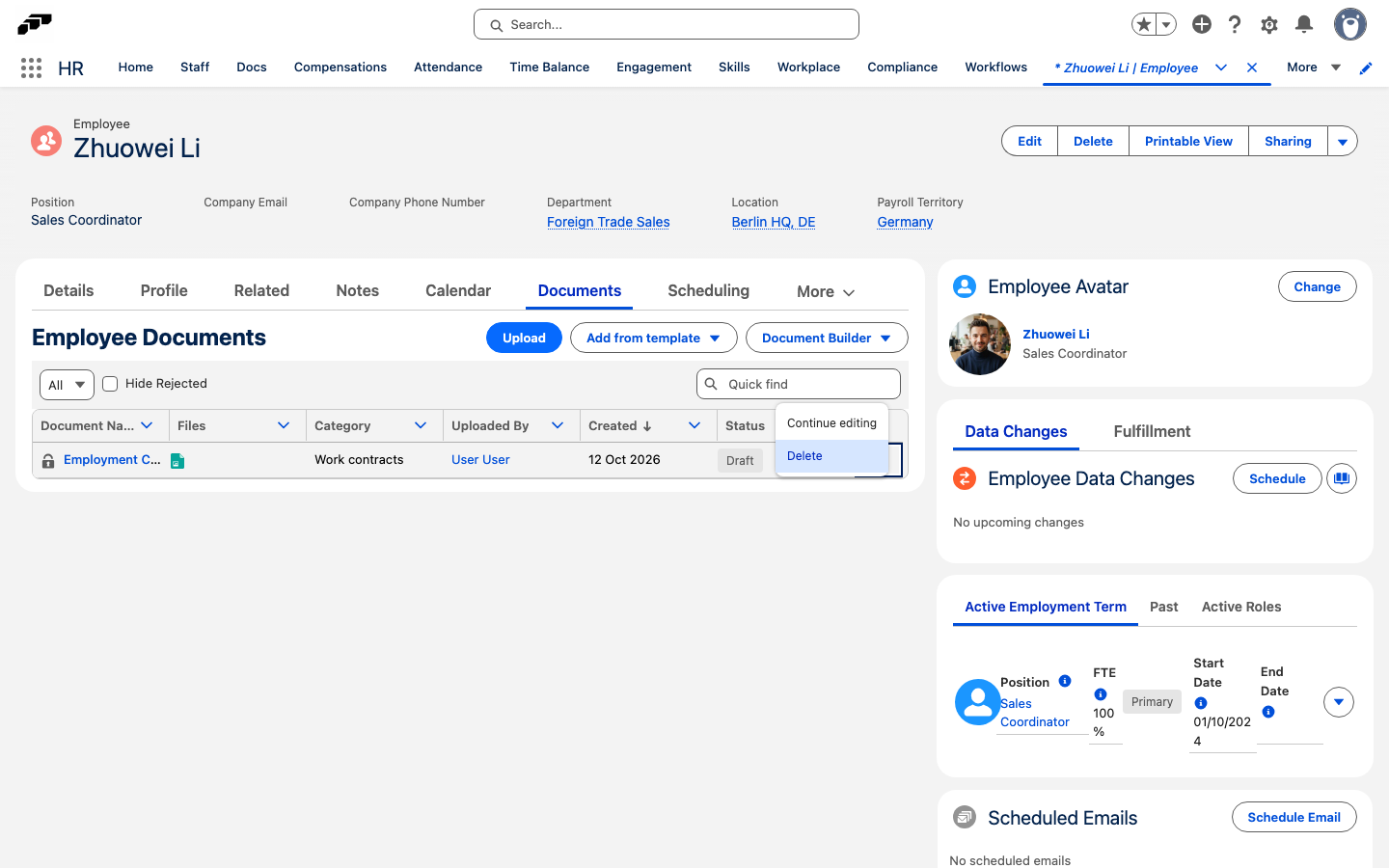Open the user profile avatar menu

1349,24
